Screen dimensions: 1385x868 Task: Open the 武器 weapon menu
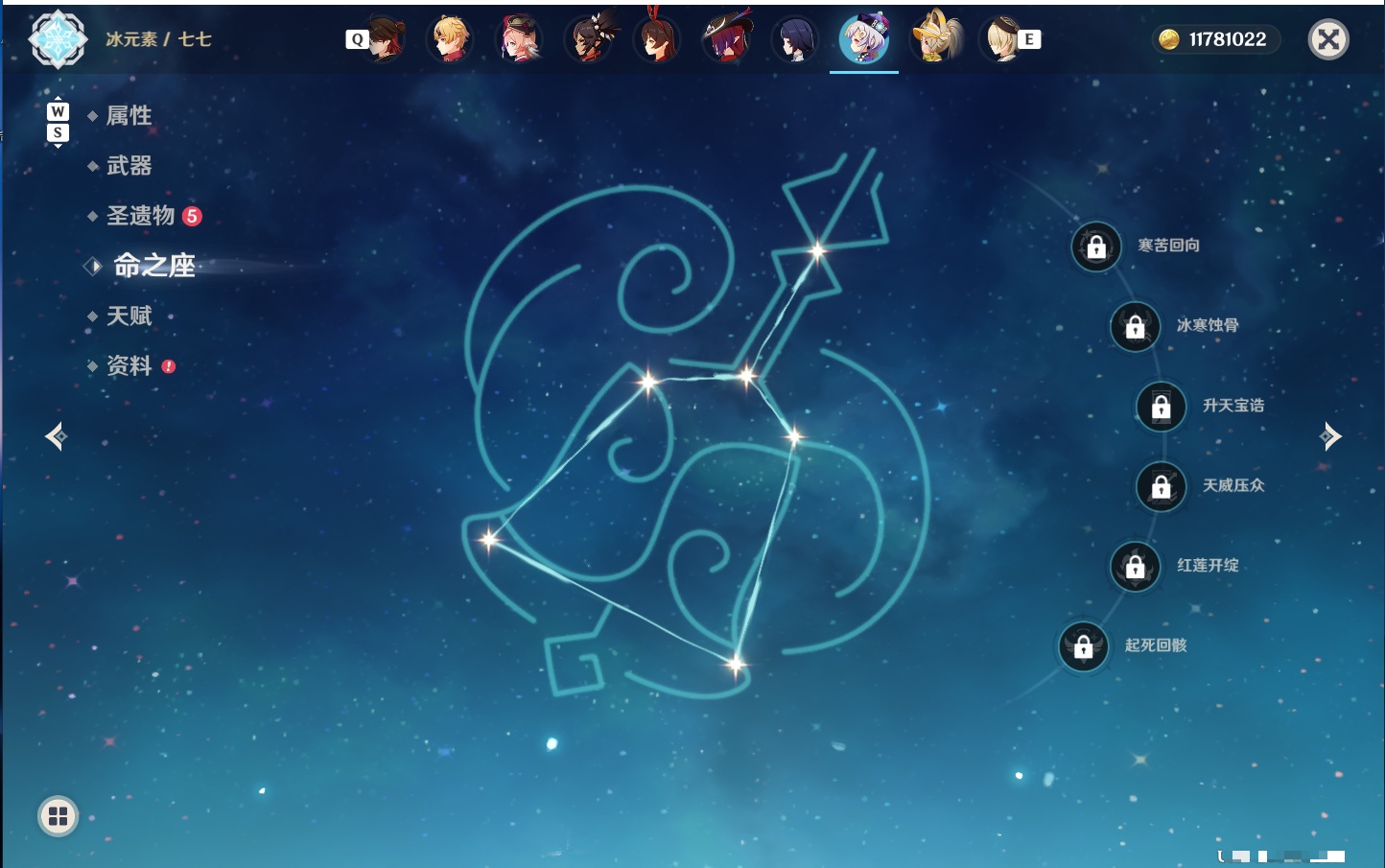(129, 166)
